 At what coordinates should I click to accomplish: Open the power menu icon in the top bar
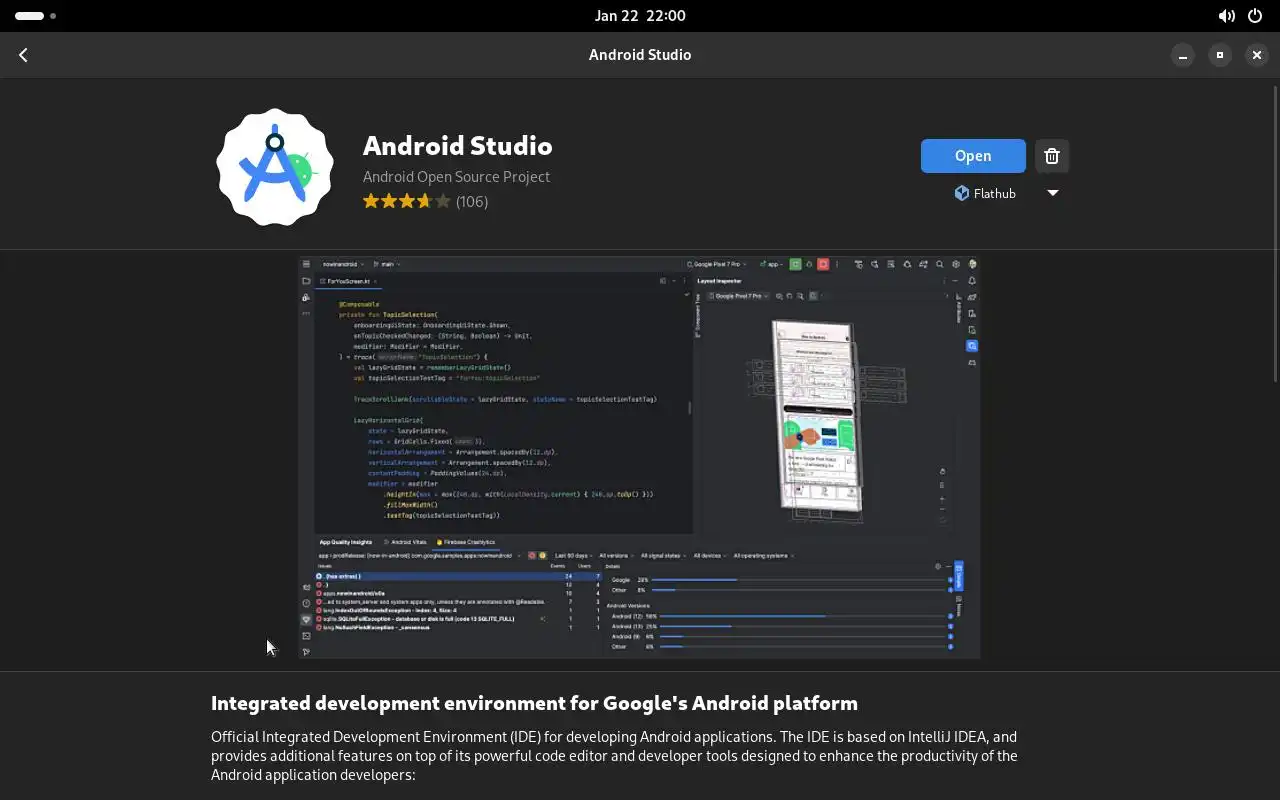coord(1254,16)
